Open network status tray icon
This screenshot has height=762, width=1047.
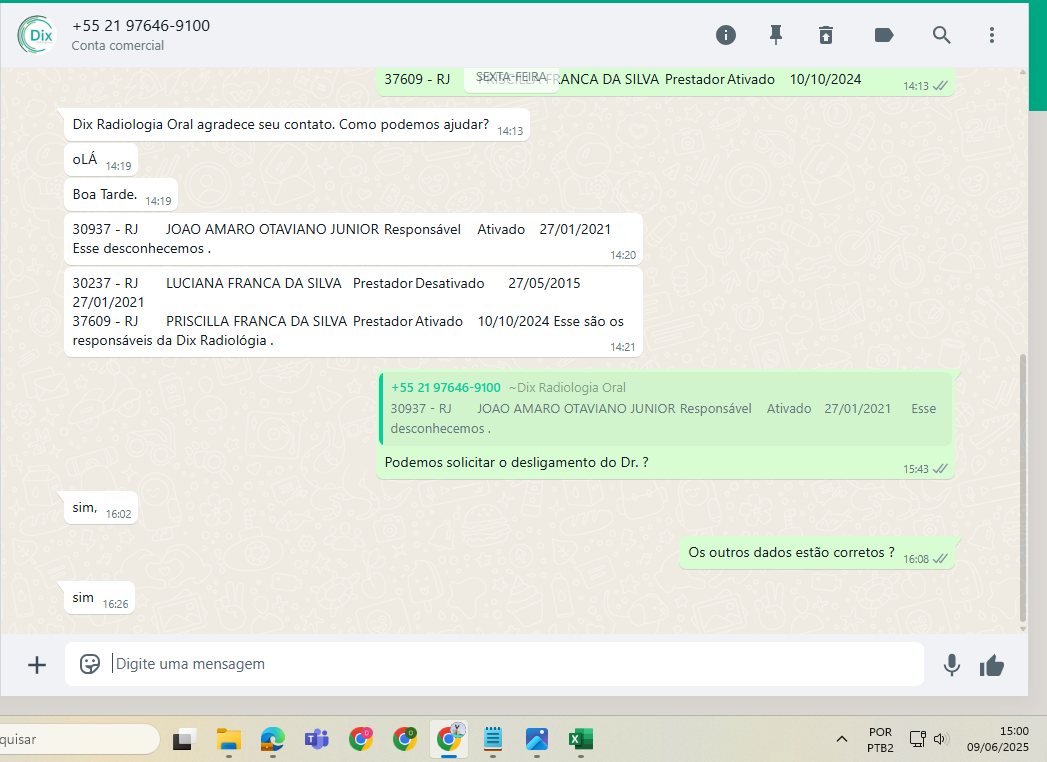[917, 739]
